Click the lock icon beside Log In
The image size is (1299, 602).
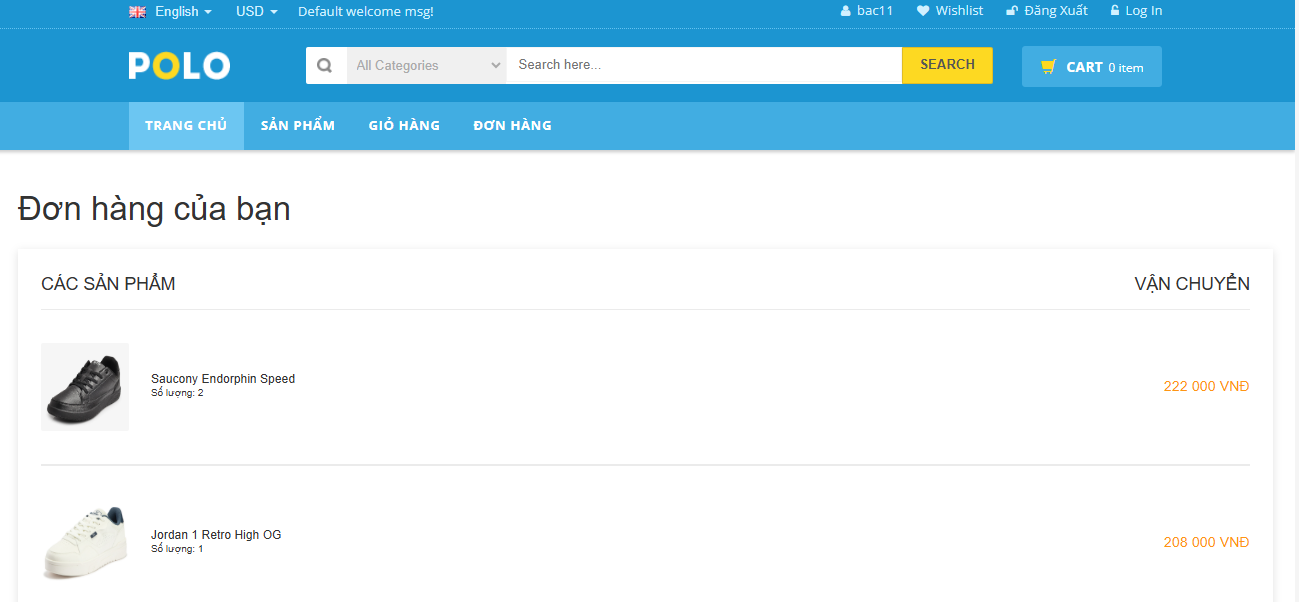coord(1115,11)
